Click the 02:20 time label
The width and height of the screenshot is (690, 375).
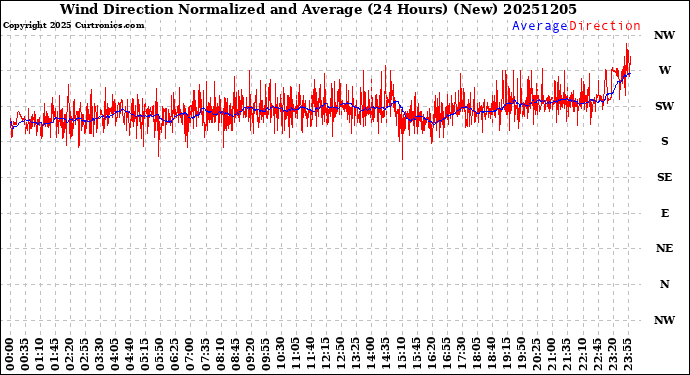pyautogui.click(x=70, y=354)
